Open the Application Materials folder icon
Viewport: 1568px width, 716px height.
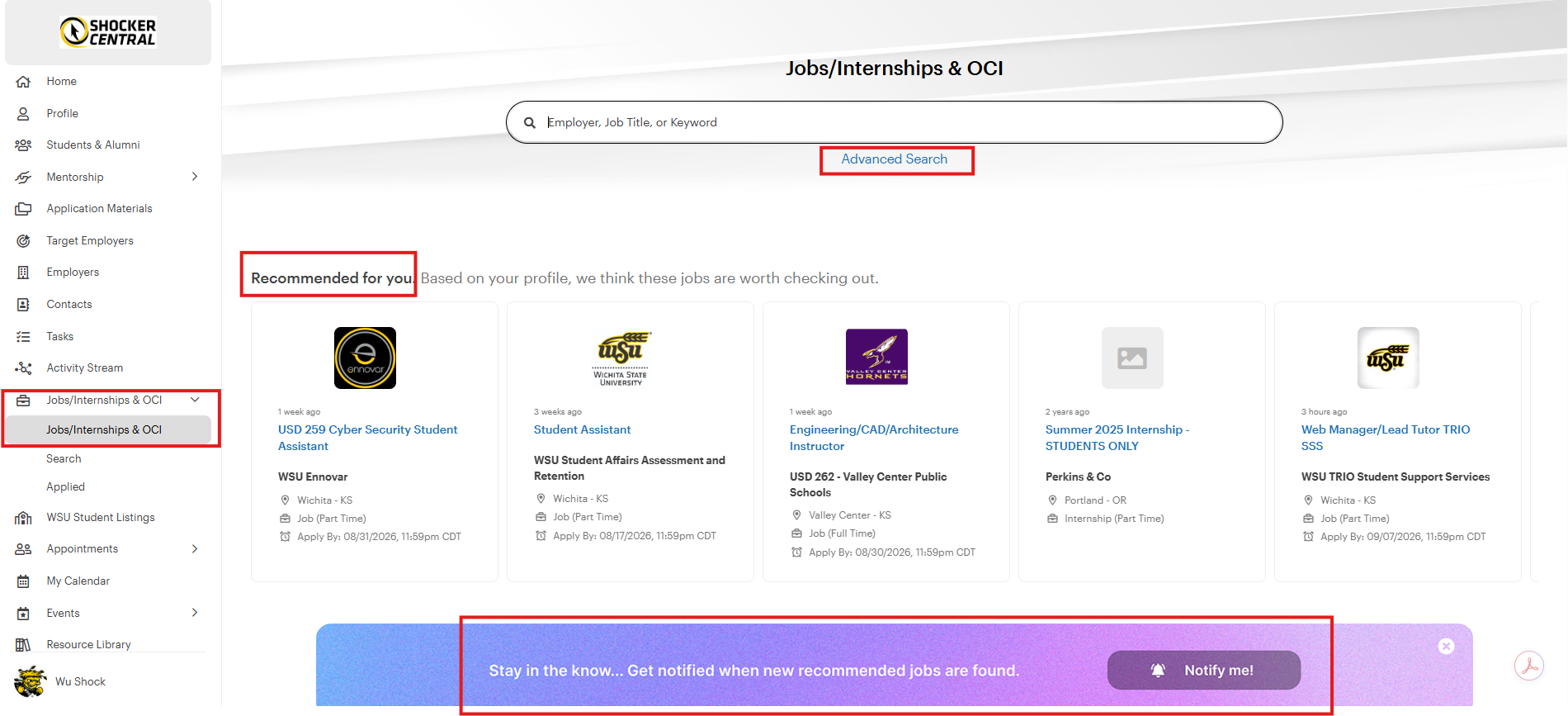pos(23,209)
